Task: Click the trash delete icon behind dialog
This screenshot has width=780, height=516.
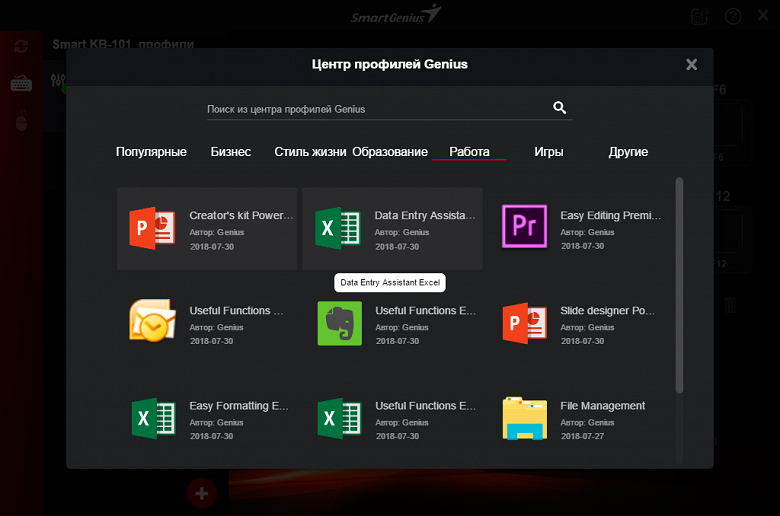Action: (730, 305)
